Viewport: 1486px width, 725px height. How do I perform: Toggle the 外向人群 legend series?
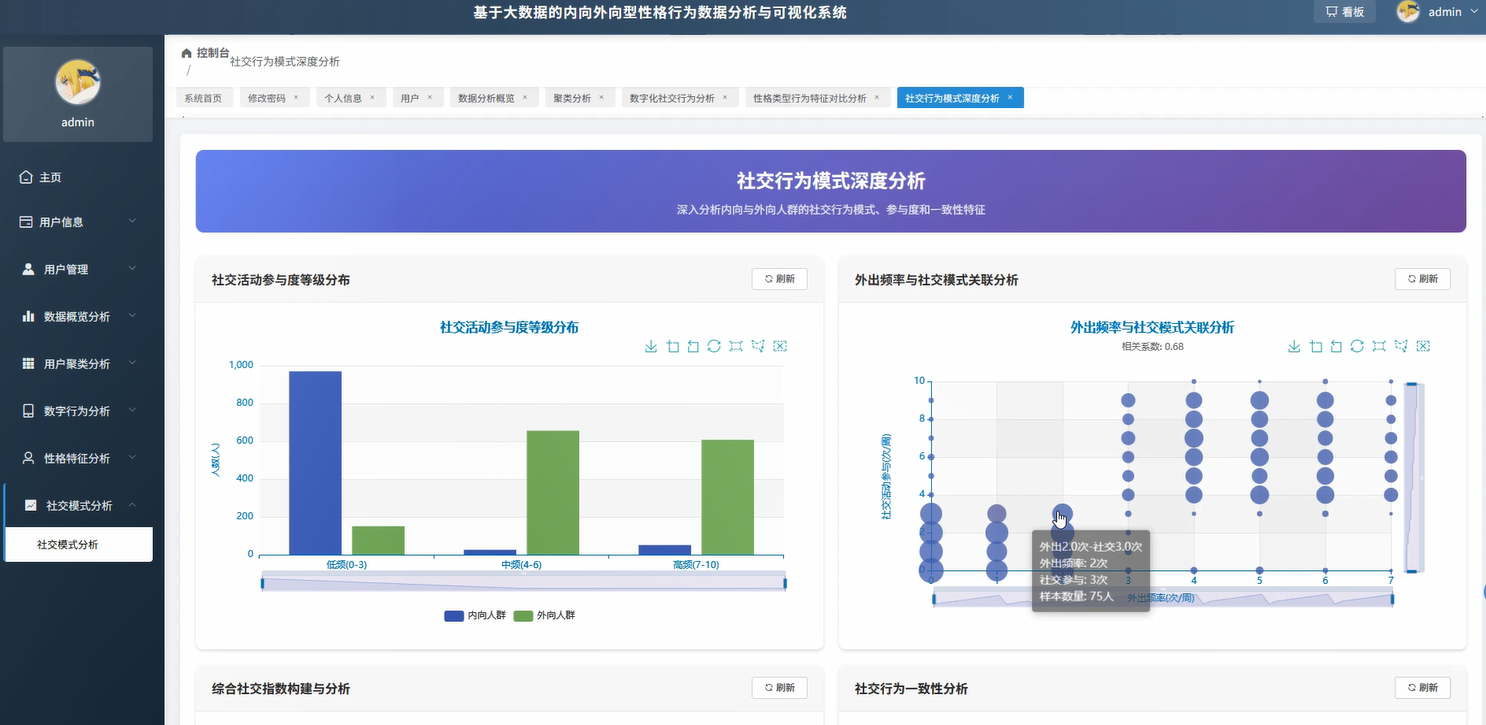pos(545,616)
